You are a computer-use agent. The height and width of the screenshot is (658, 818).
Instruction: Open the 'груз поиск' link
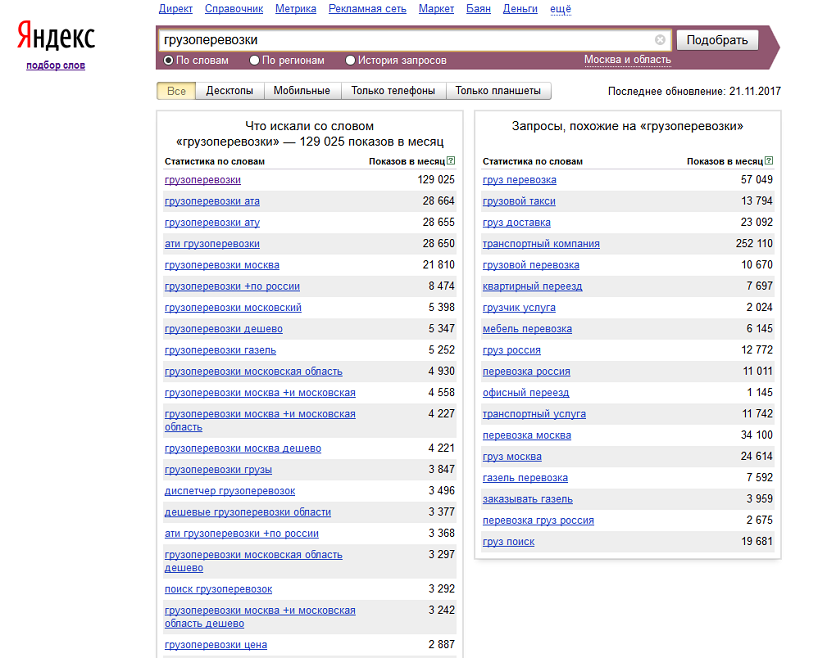tap(508, 542)
